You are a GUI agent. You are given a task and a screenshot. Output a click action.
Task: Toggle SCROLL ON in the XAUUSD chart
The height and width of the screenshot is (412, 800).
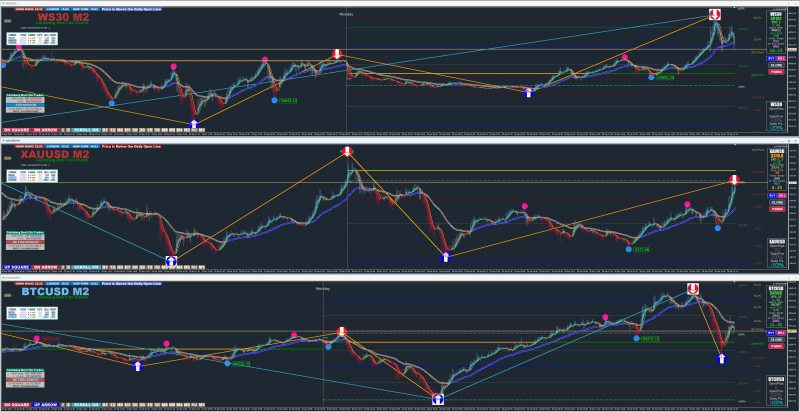[x=86, y=267]
